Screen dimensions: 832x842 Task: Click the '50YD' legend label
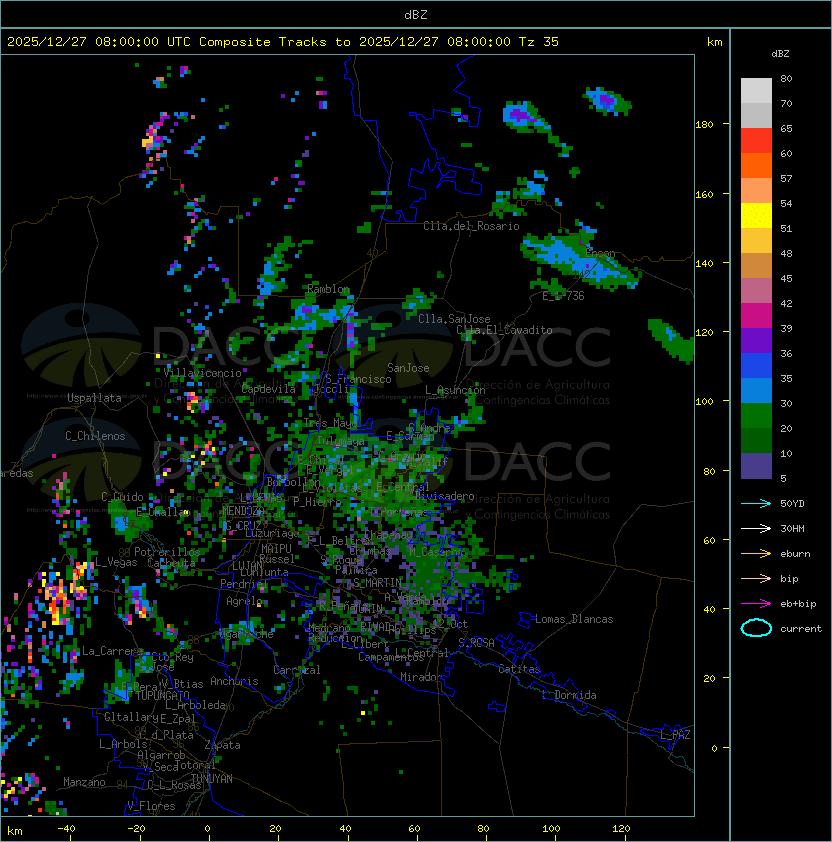click(792, 504)
